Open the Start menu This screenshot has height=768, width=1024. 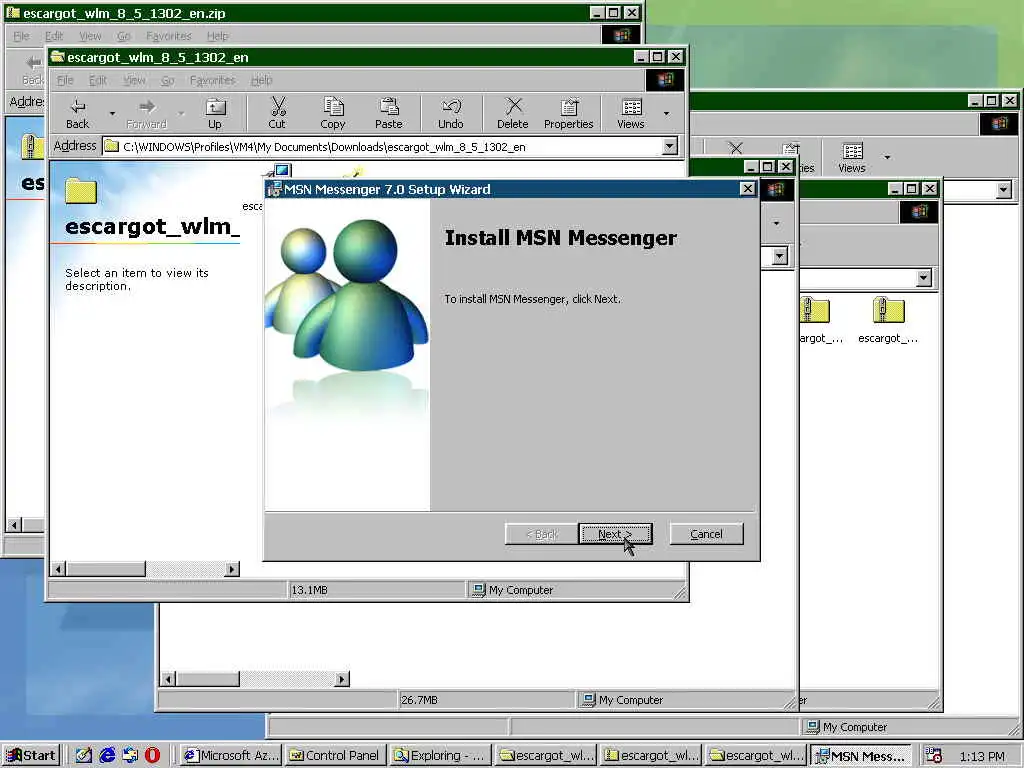31,756
